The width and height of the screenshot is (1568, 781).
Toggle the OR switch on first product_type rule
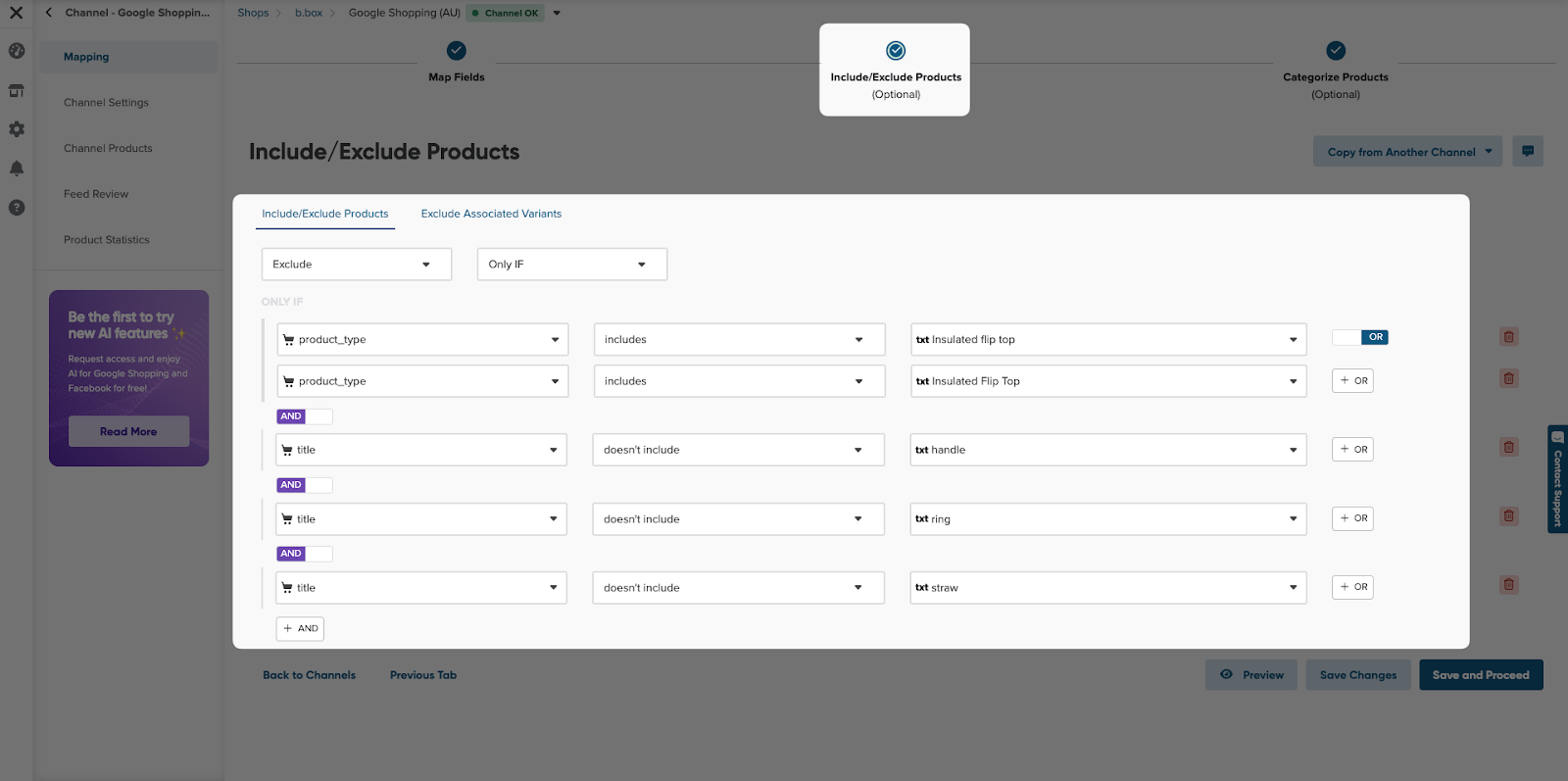point(1360,337)
